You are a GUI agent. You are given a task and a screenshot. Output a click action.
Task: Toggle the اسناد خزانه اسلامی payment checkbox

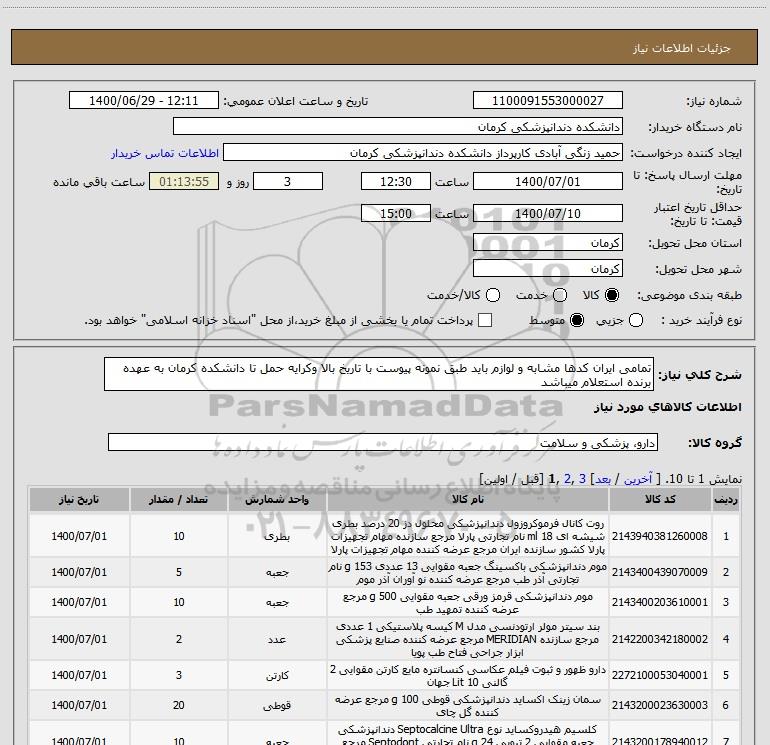pos(485,320)
